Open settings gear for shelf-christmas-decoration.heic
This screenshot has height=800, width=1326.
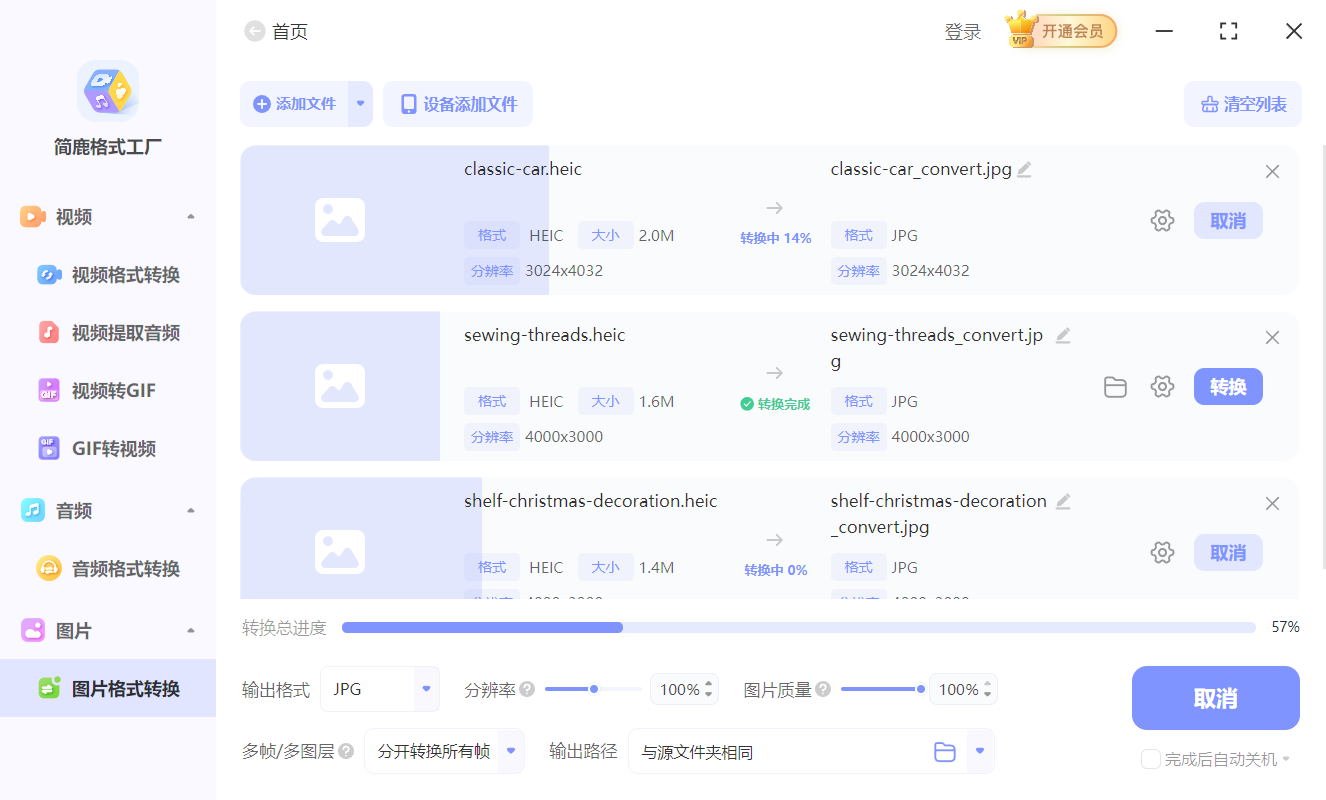click(1162, 553)
